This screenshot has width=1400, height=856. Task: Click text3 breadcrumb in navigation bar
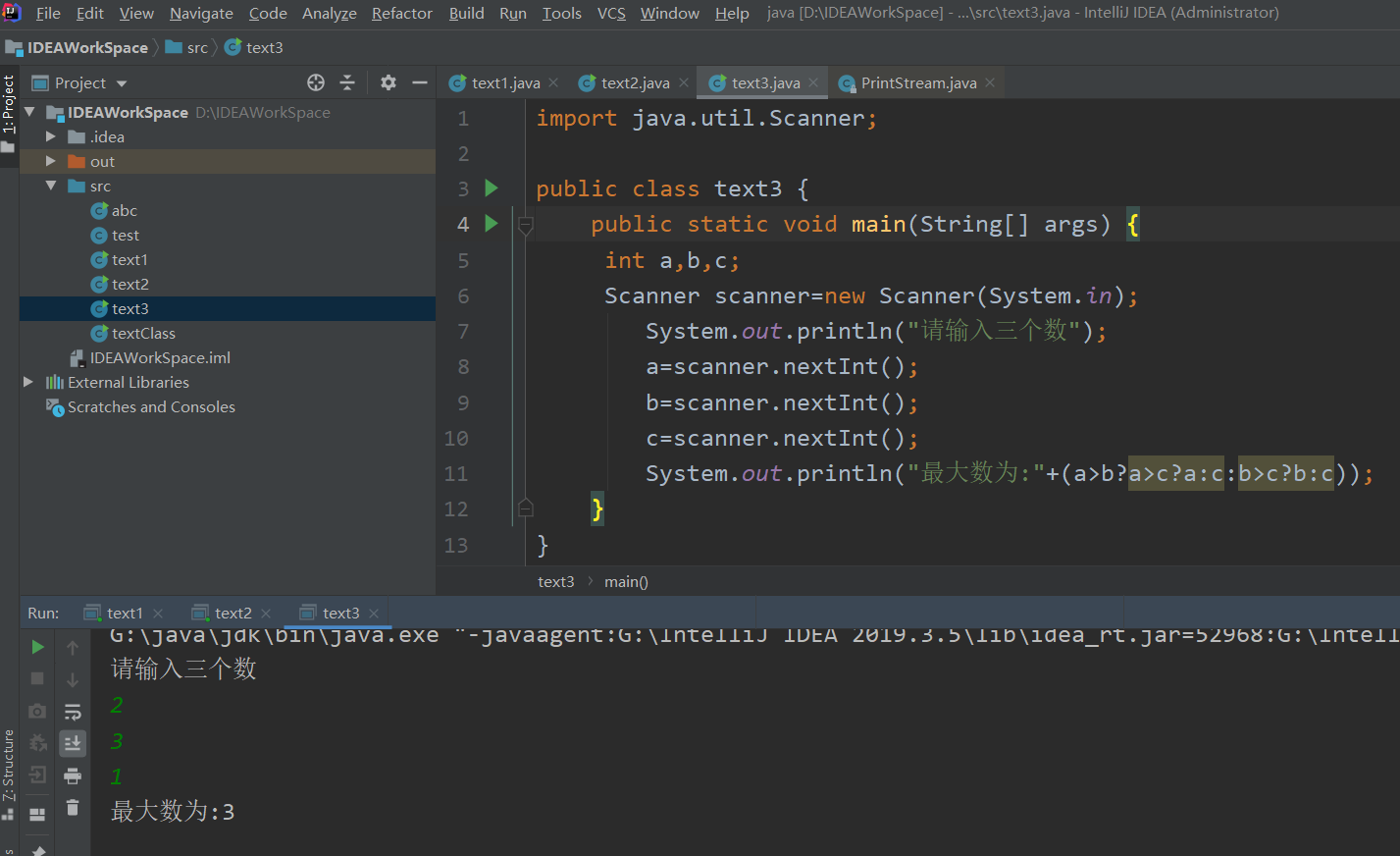(264, 47)
